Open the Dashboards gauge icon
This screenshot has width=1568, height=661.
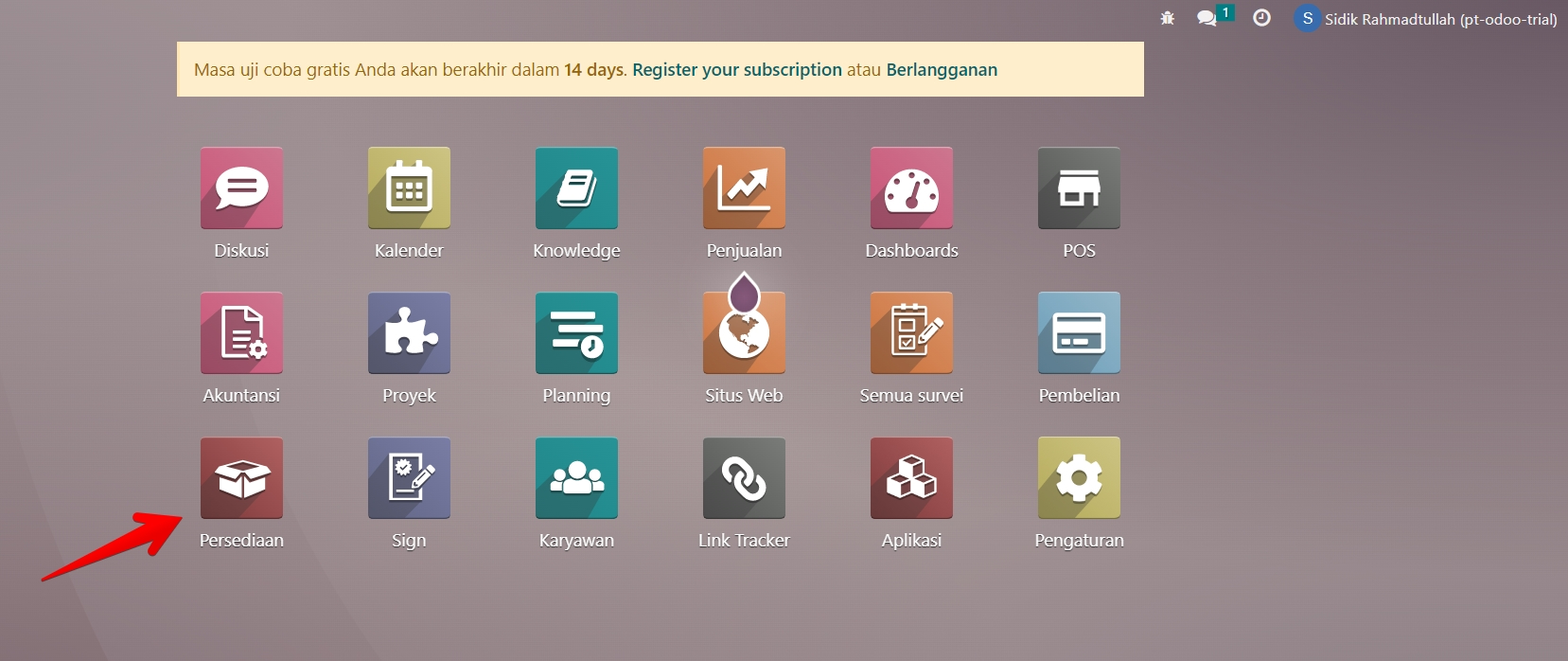(911, 188)
